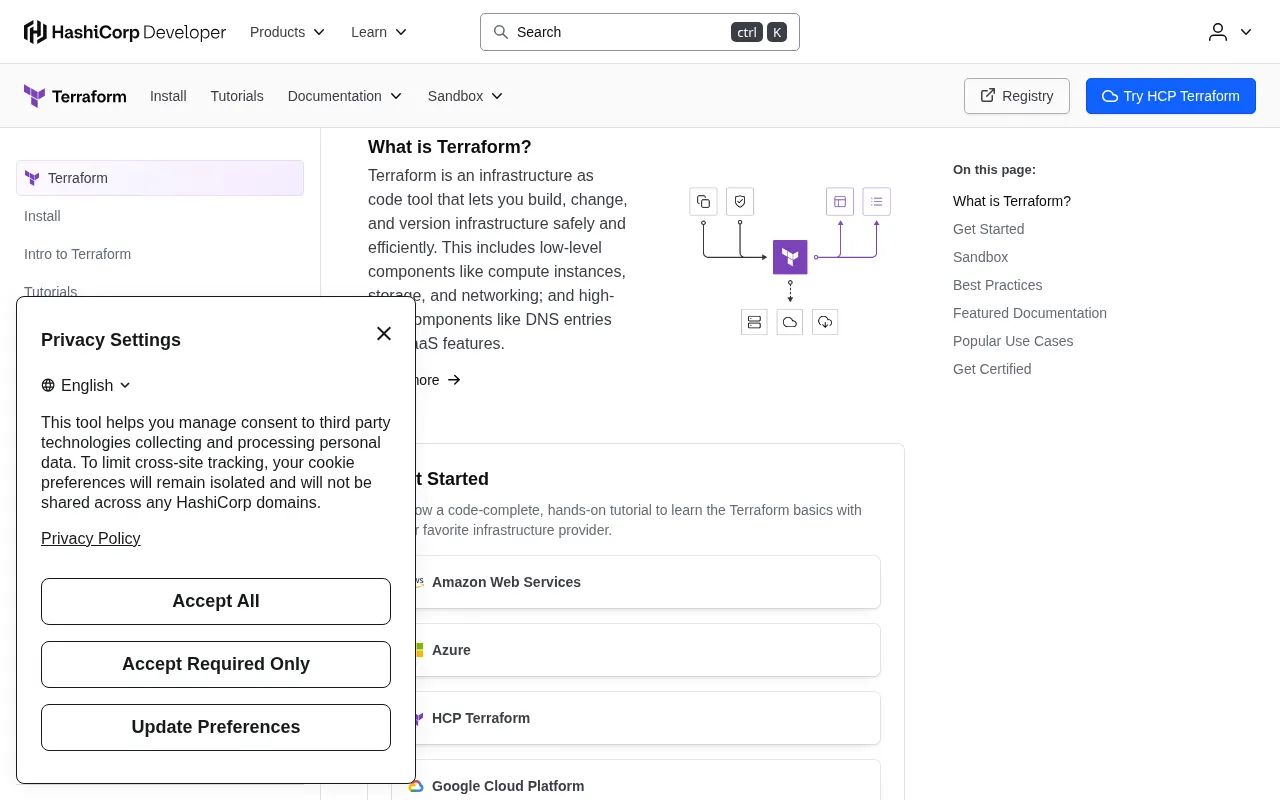
Task: Click the Accept All button
Action: click(216, 601)
